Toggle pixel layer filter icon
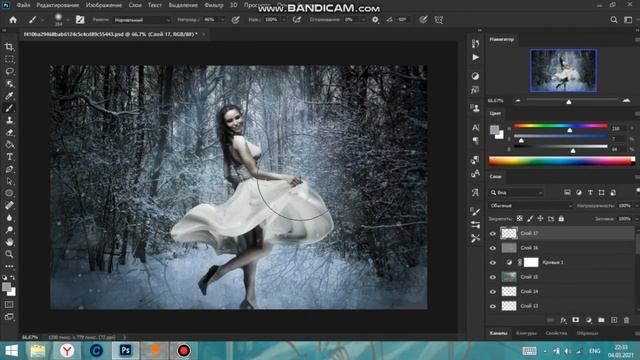Viewport: 640px width, 360px height. [567, 192]
